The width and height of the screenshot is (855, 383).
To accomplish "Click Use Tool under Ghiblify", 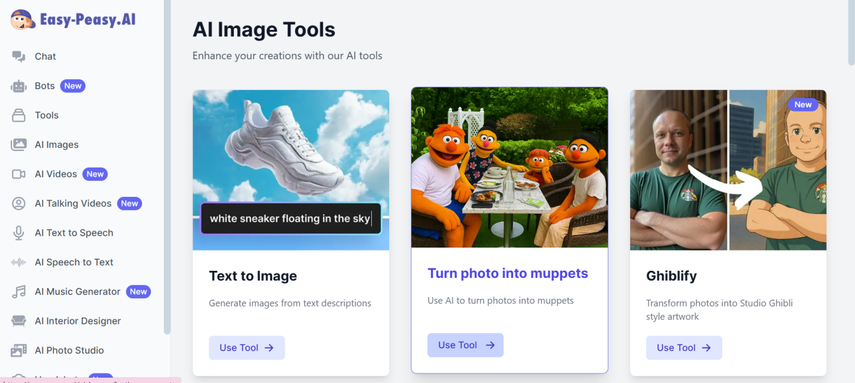I will tap(684, 348).
